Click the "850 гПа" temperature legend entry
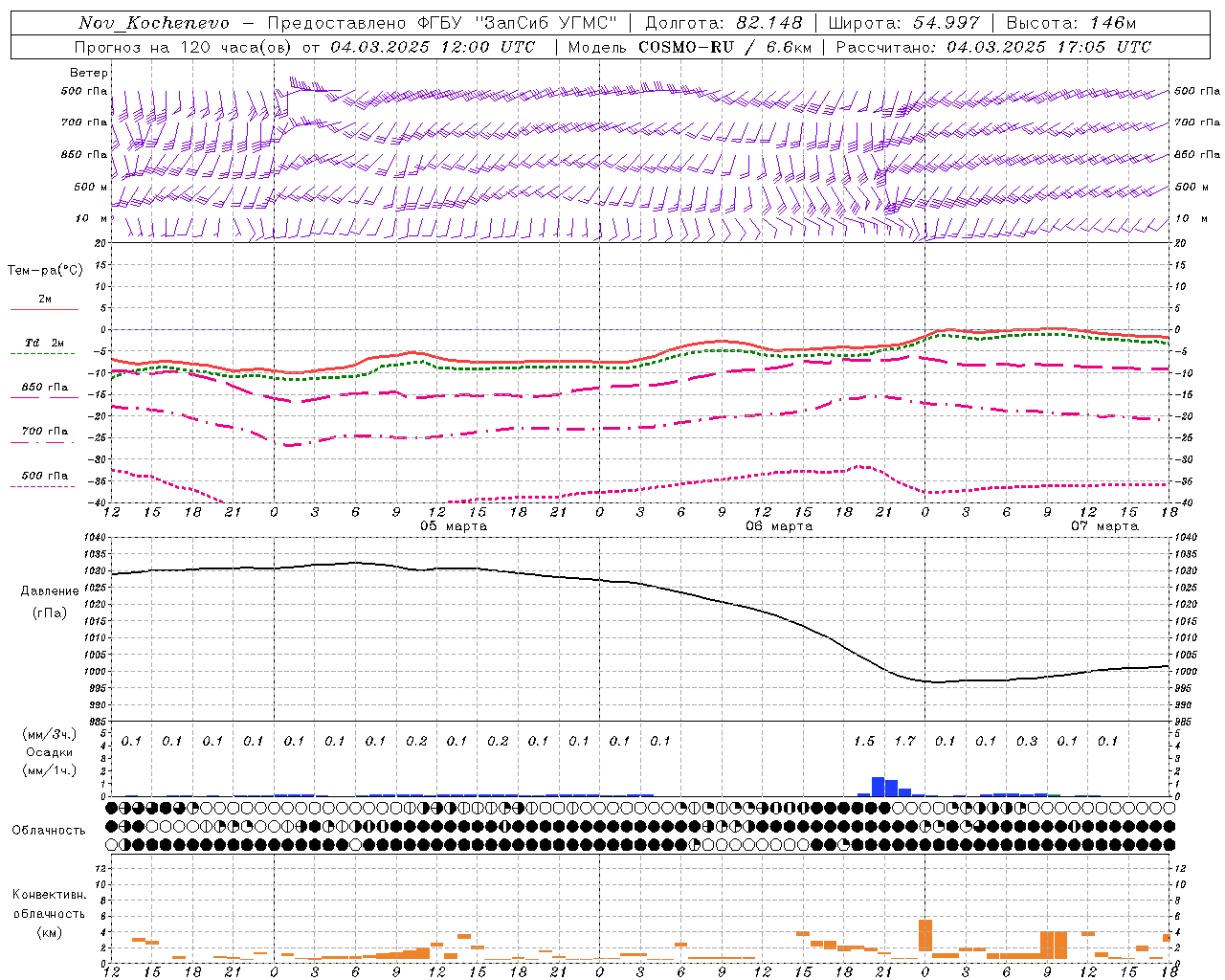Image resolution: width=1225 pixels, height=980 pixels. (45, 388)
